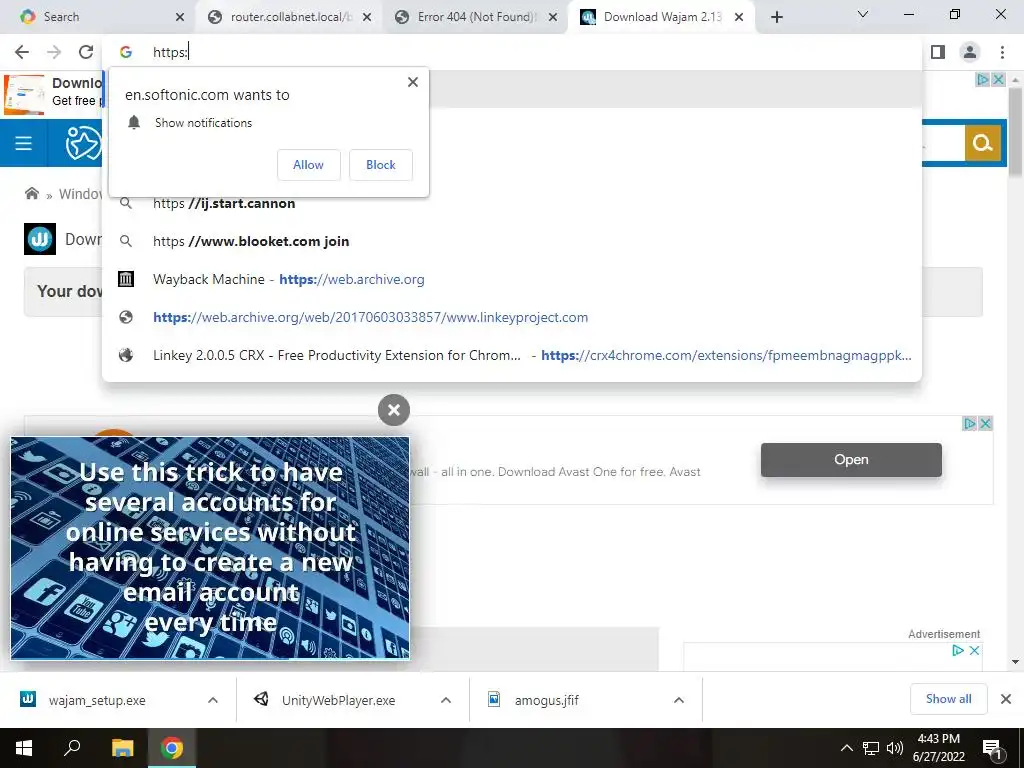
Task: Select the Linkey 2.0.0.5 CRX suggestion
Action: pyautogui.click(x=512, y=355)
